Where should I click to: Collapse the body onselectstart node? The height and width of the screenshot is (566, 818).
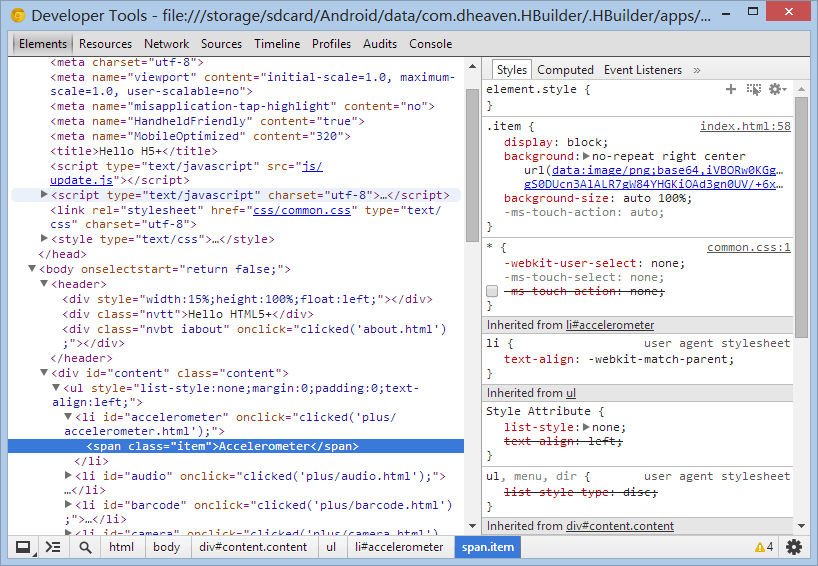point(32,269)
